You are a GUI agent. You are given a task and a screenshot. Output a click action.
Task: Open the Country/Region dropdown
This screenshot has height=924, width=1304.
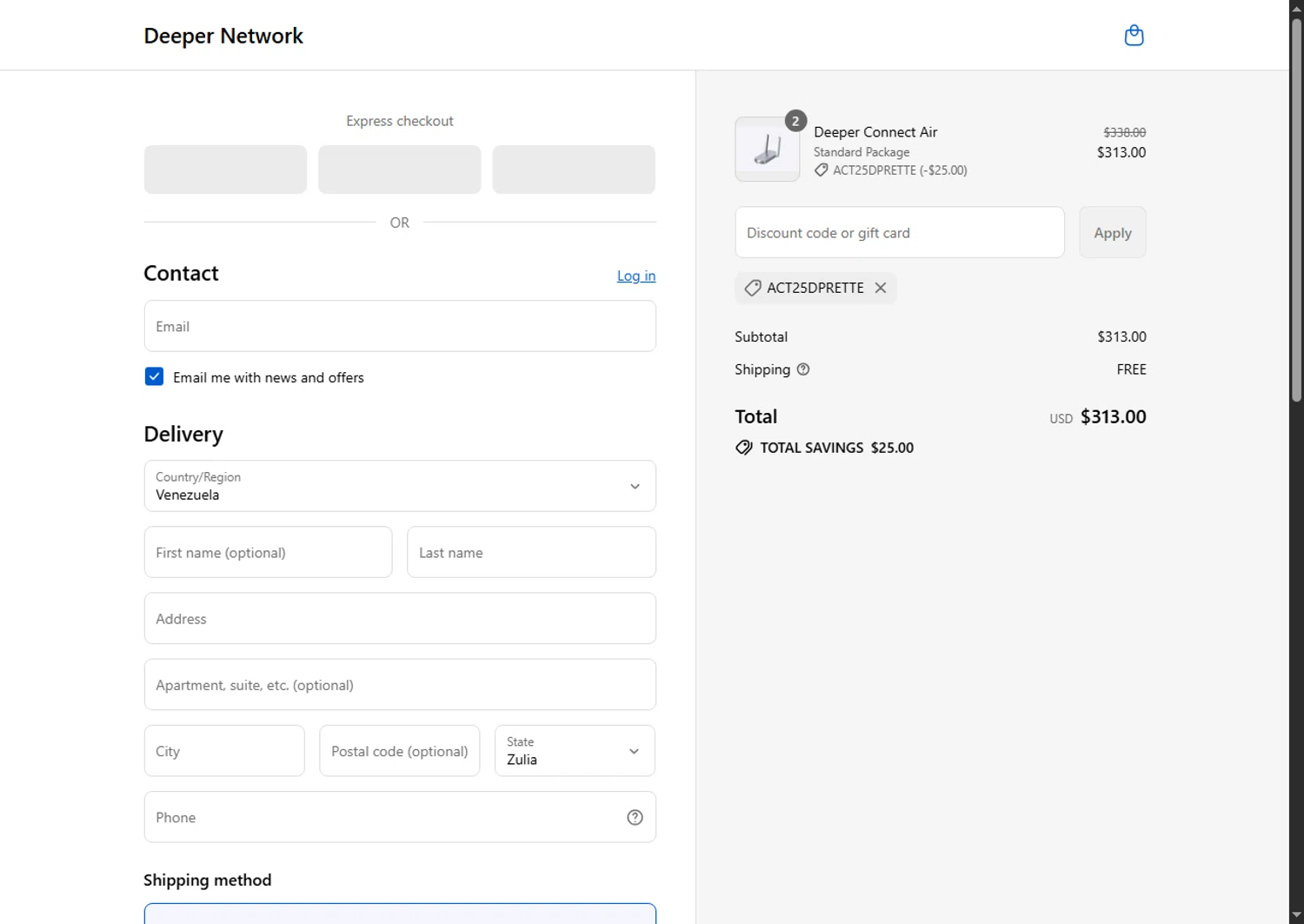(x=400, y=486)
